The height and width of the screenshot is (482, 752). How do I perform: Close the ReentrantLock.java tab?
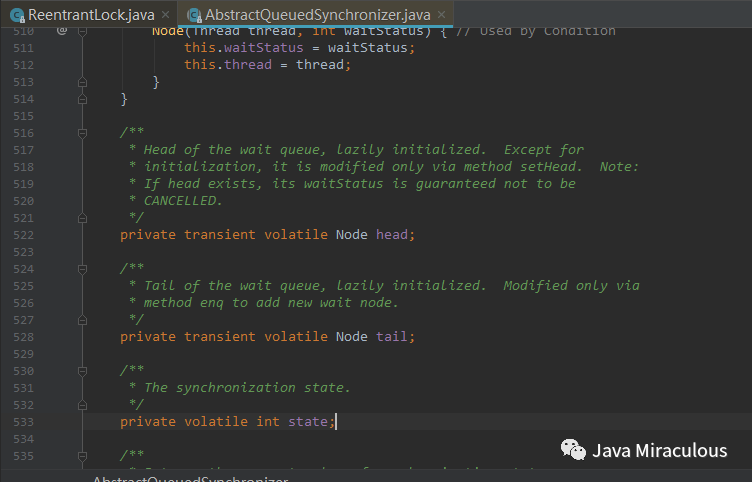165,15
